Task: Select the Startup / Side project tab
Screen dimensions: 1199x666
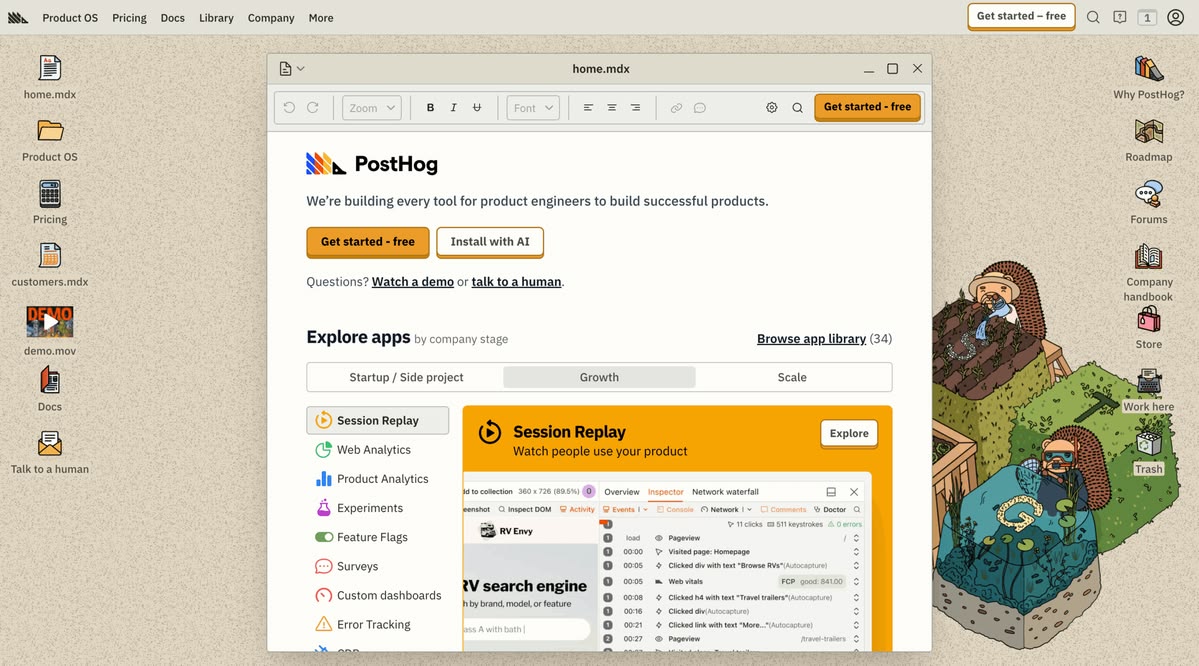Action: pos(406,377)
